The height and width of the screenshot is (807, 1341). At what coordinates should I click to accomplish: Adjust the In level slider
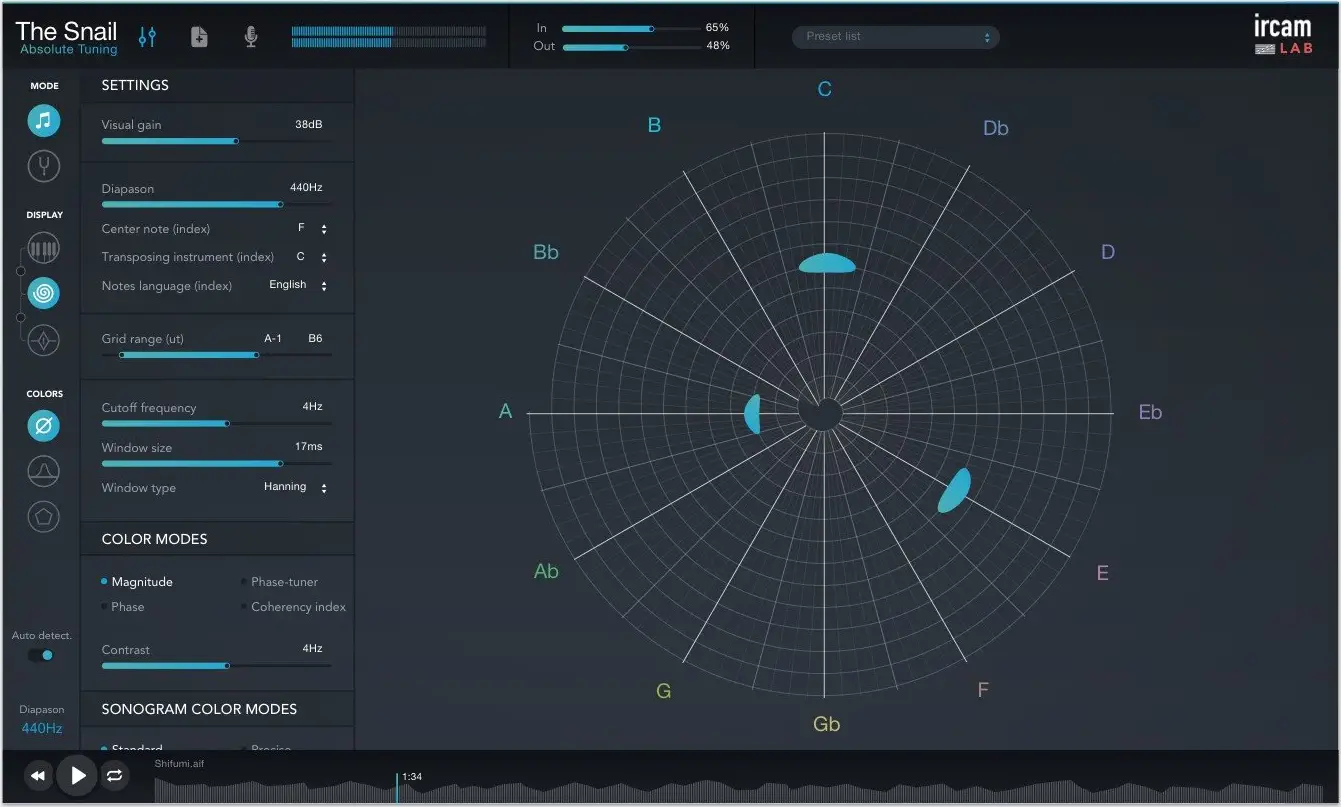tap(631, 29)
